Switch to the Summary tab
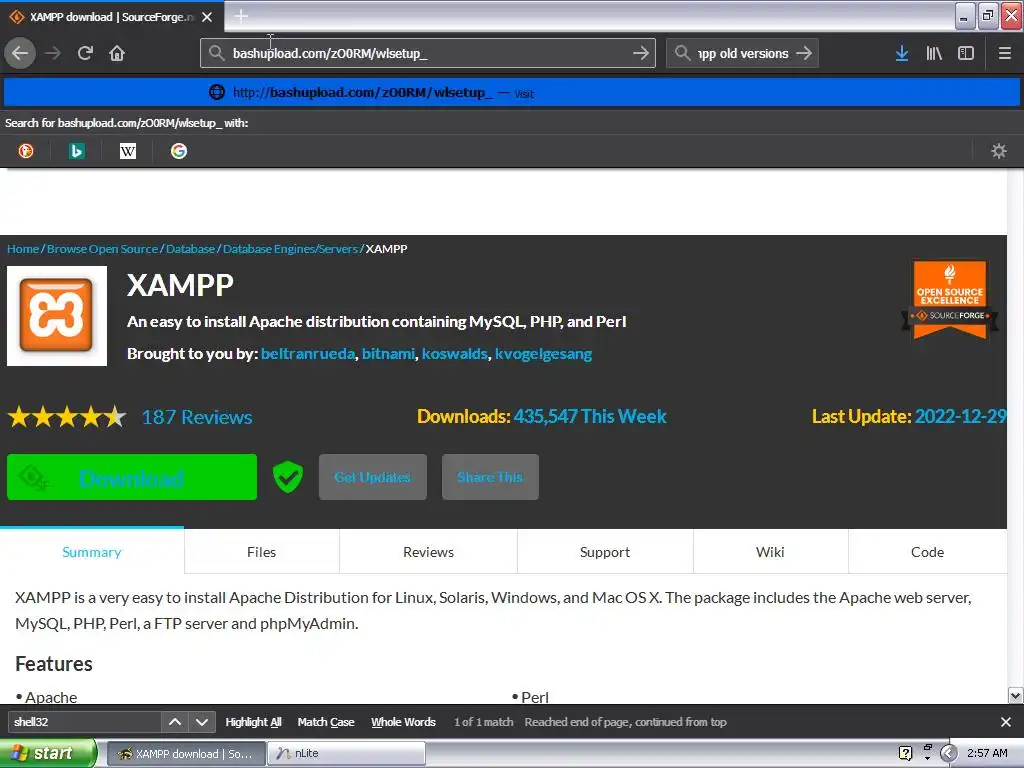 [x=92, y=551]
